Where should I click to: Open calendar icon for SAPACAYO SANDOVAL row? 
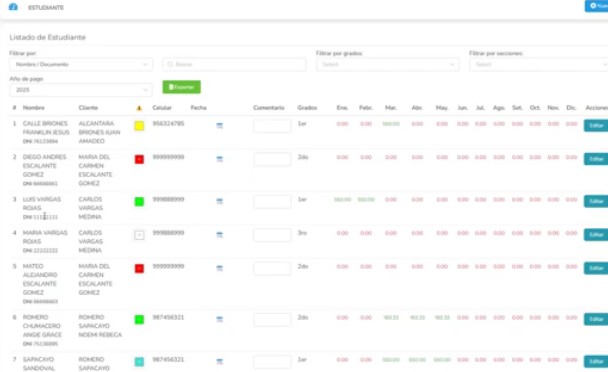219,361
